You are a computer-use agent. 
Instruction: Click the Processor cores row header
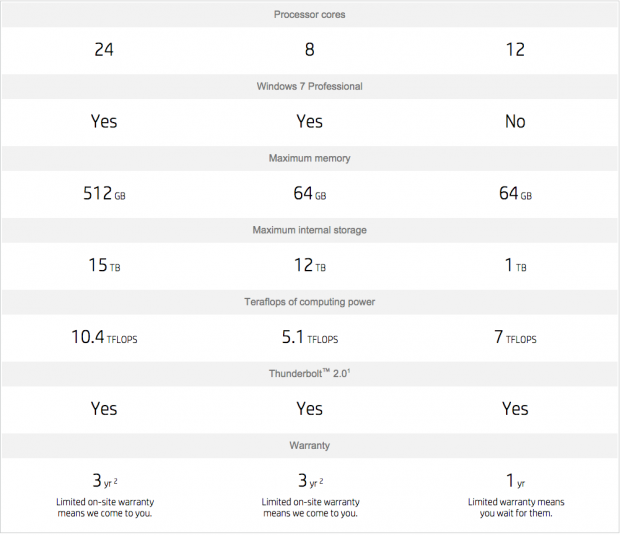pos(310,14)
